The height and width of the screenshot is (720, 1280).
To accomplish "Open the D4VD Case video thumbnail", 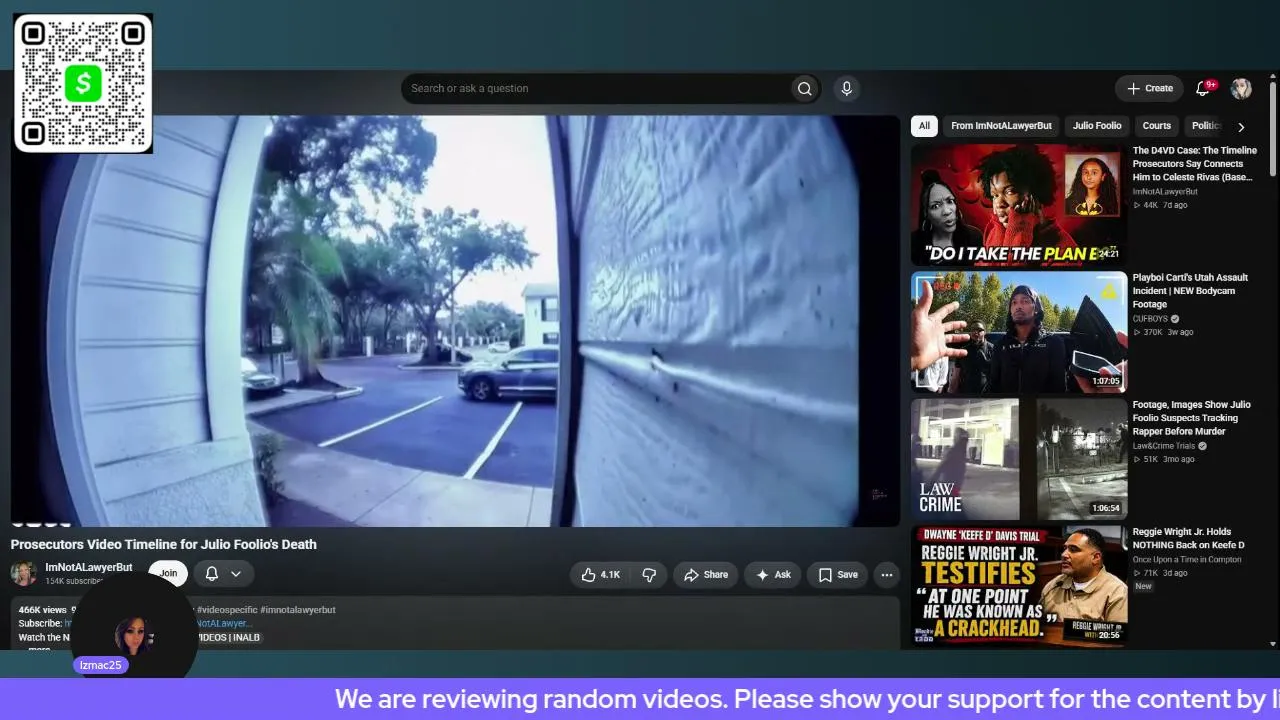I will pyautogui.click(x=1019, y=205).
